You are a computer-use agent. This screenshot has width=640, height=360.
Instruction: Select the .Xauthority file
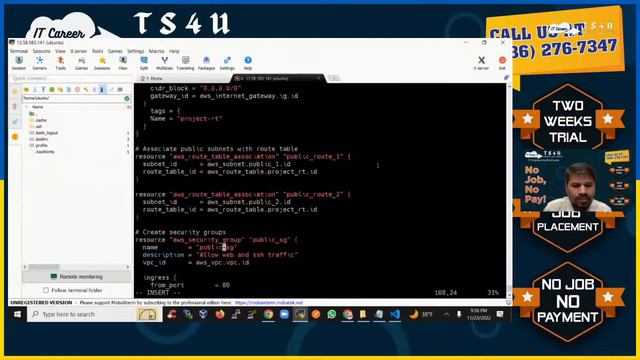(x=45, y=152)
